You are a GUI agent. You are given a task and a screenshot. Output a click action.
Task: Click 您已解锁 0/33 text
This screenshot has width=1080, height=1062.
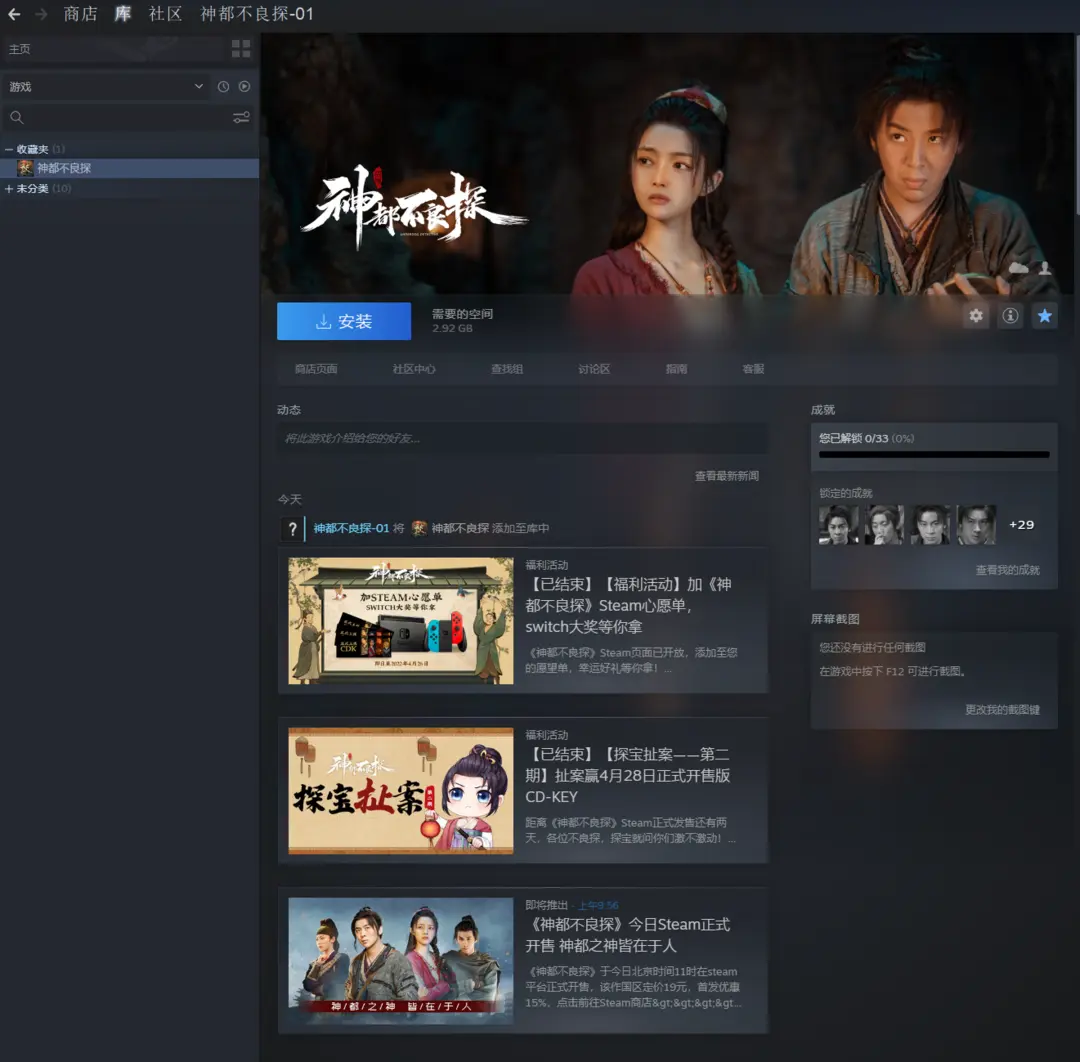[x=866, y=438]
